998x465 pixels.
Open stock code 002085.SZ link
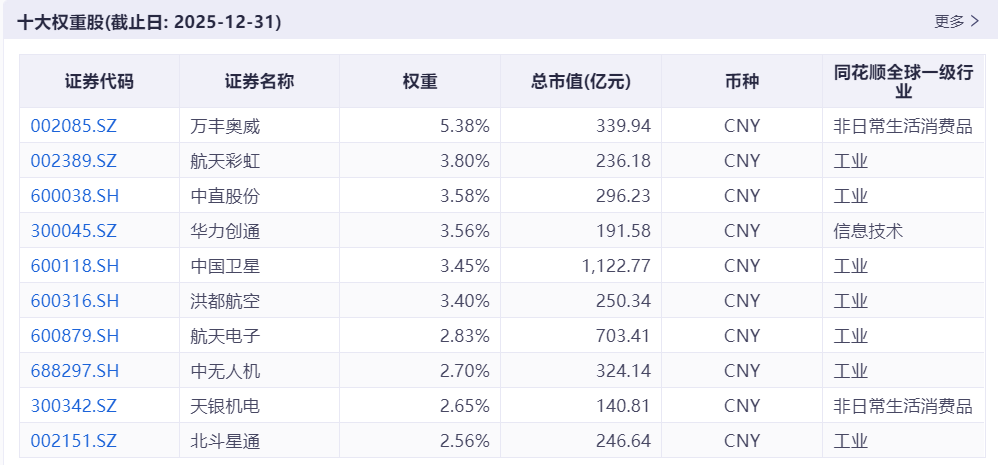74,126
